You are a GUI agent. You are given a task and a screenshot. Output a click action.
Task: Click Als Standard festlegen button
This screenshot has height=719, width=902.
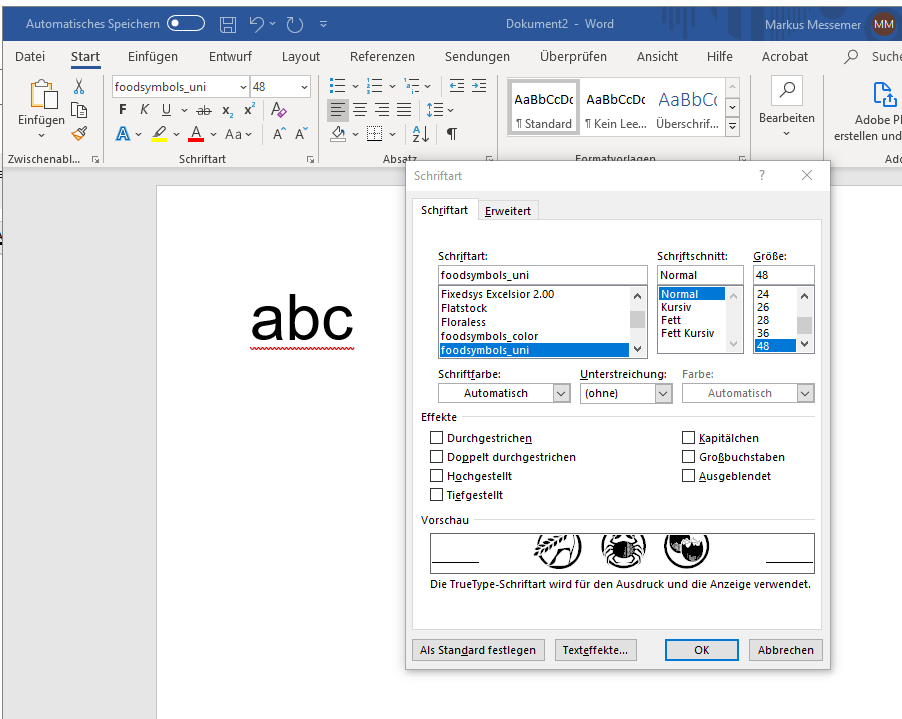click(x=478, y=650)
